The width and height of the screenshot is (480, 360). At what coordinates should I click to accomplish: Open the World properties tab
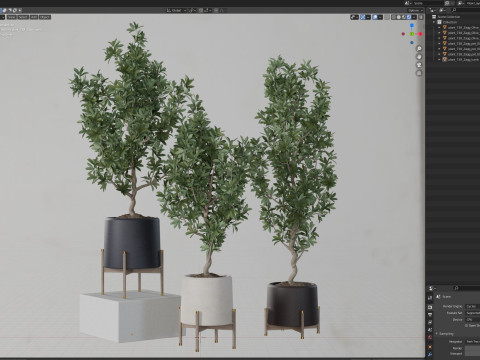(430, 338)
